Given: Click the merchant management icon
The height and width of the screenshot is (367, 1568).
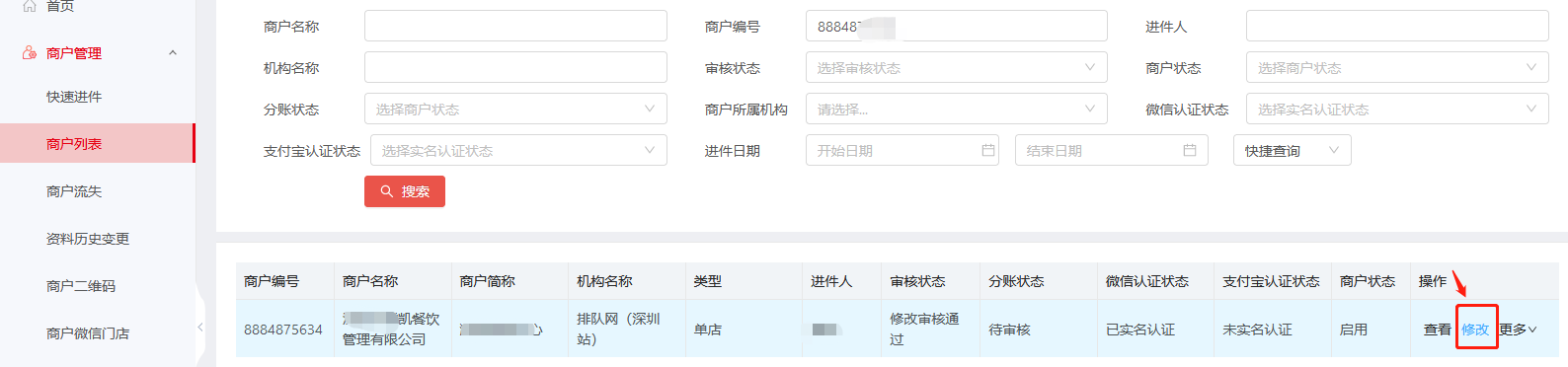Looking at the screenshot, I should coord(30,52).
